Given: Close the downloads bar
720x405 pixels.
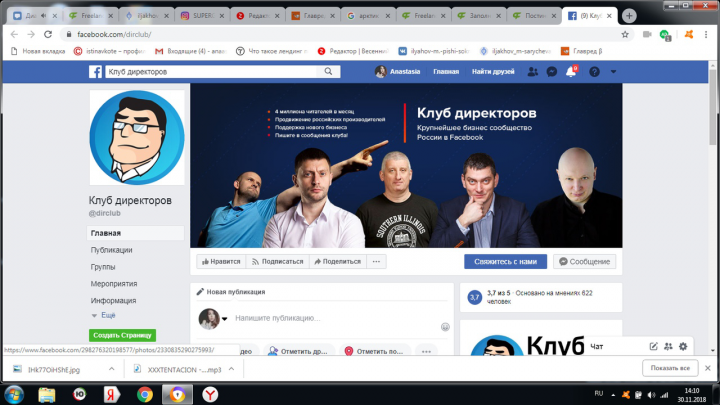Looking at the screenshot, I should tap(708, 368).
